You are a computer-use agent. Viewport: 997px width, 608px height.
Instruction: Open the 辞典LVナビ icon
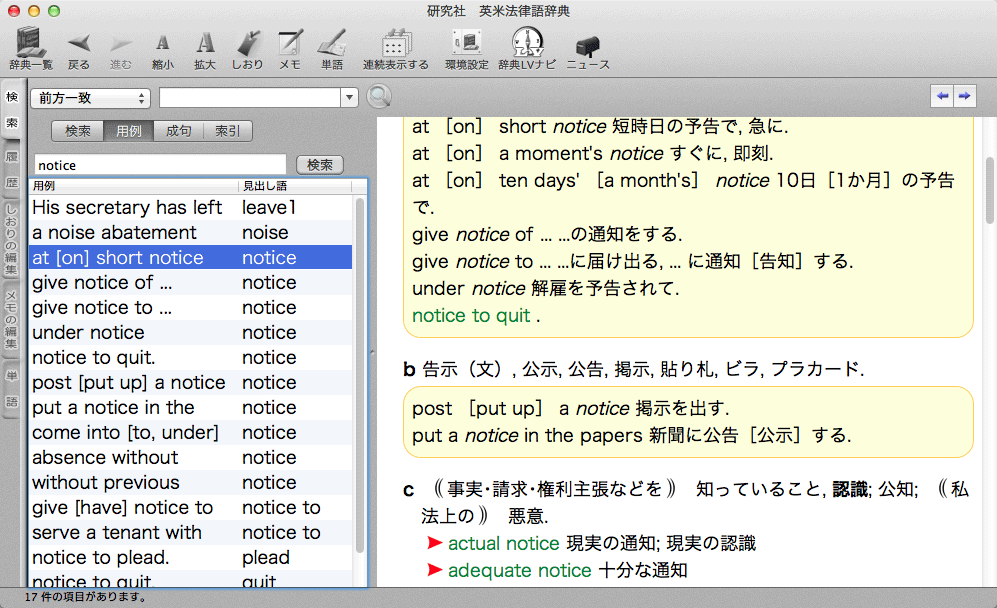pos(526,44)
